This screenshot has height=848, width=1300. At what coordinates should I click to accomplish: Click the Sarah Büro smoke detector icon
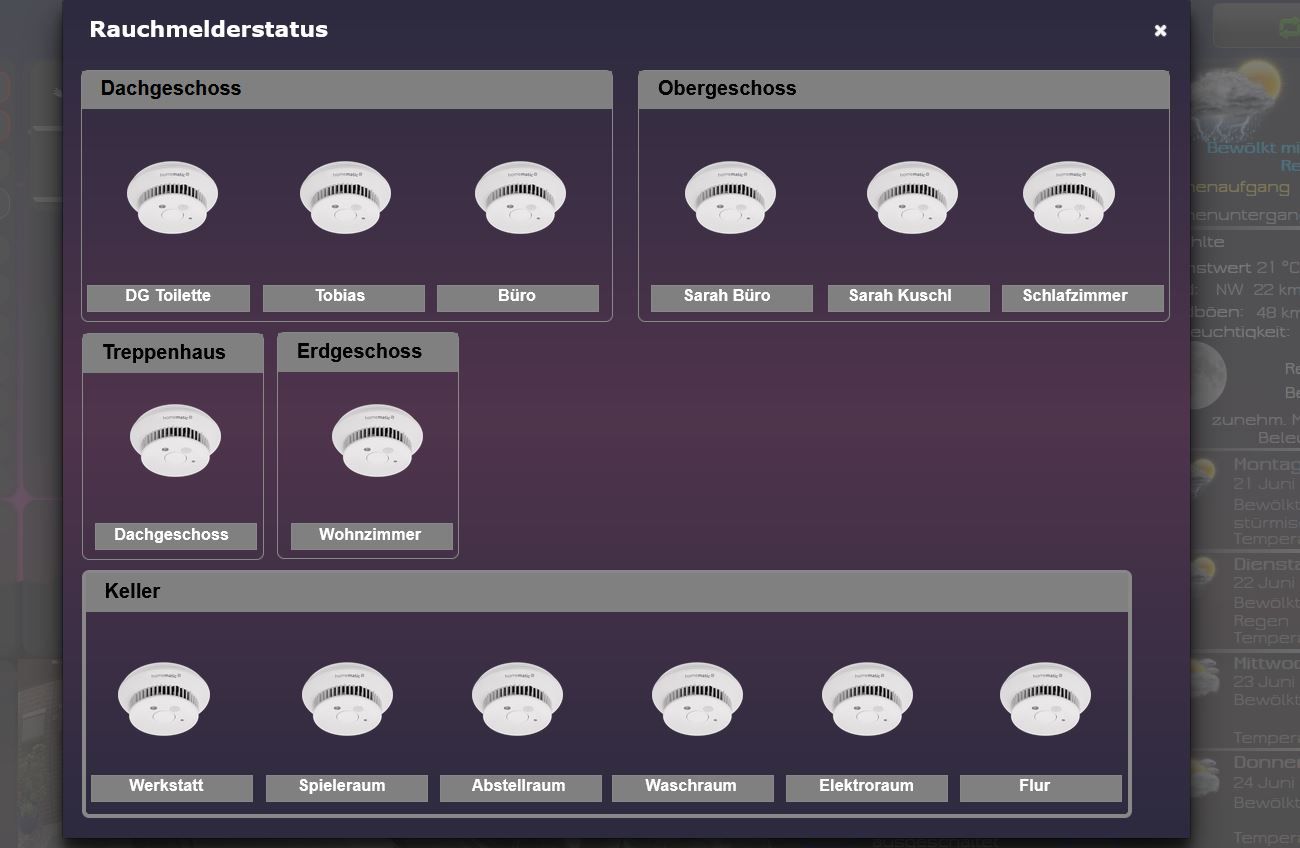point(730,197)
